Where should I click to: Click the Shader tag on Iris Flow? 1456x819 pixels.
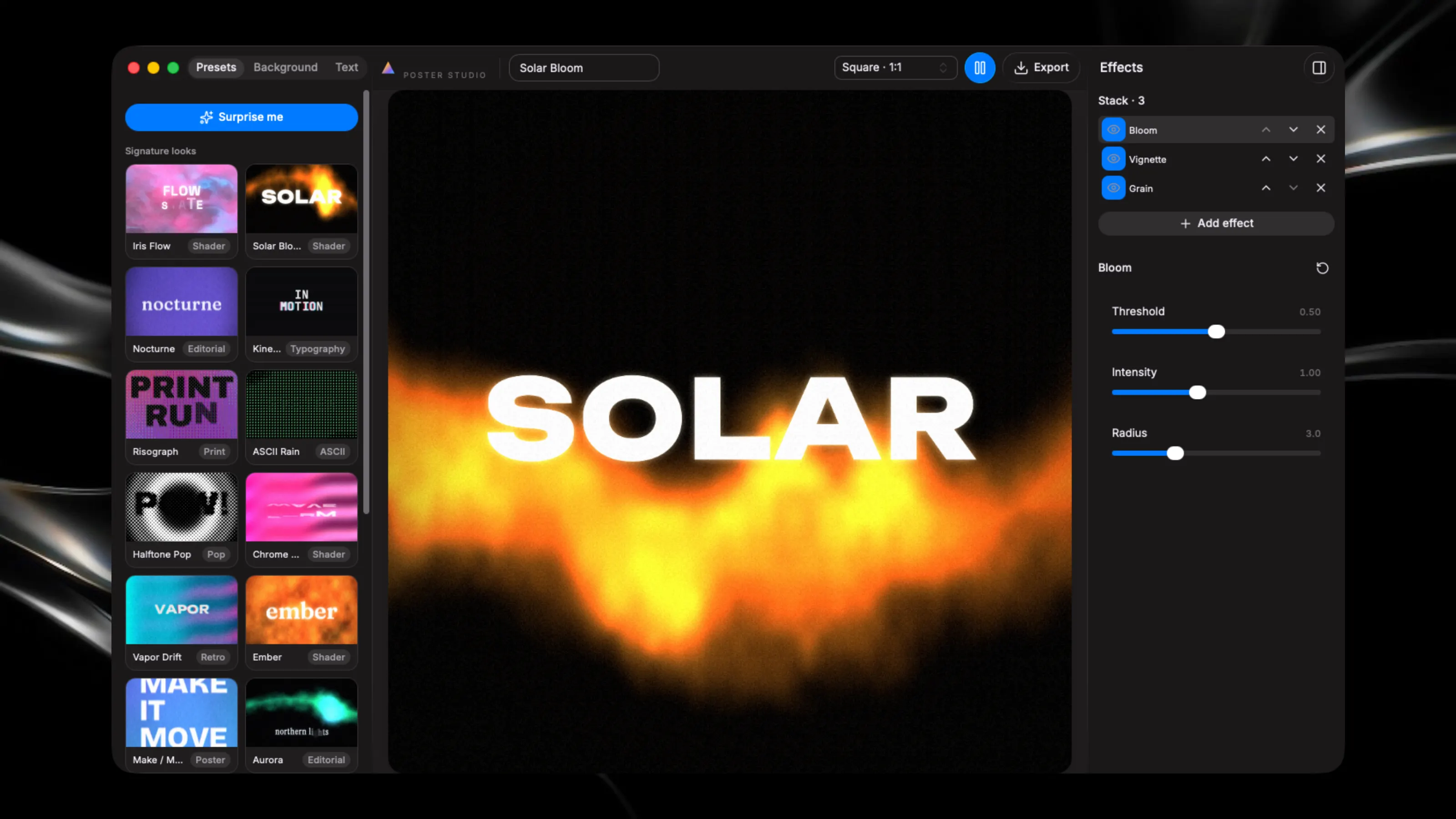click(208, 246)
